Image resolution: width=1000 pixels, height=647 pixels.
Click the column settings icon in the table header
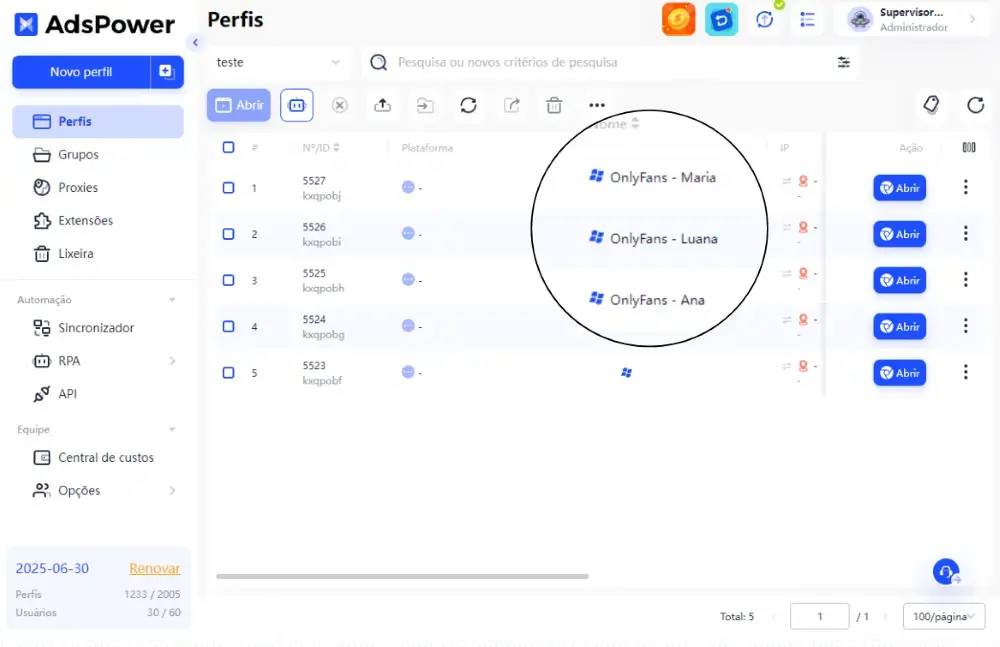pos(969,147)
